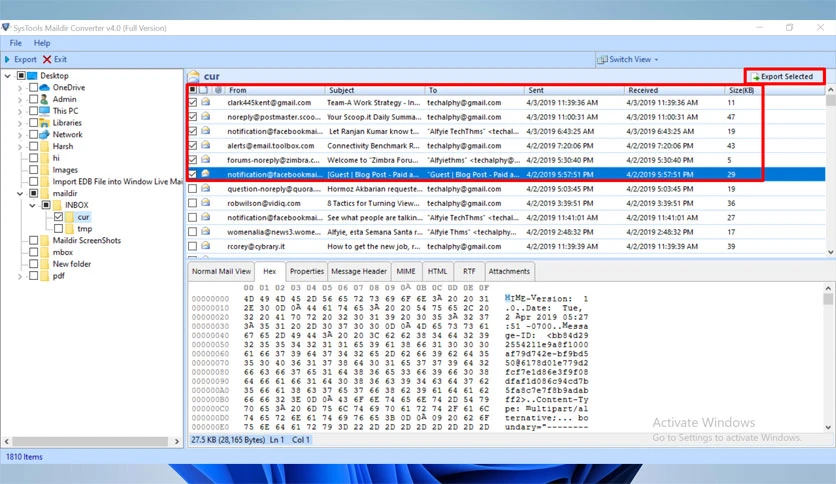The width and height of the screenshot is (836, 484).
Task: Click the This PC monitor icon
Action: tap(45, 110)
